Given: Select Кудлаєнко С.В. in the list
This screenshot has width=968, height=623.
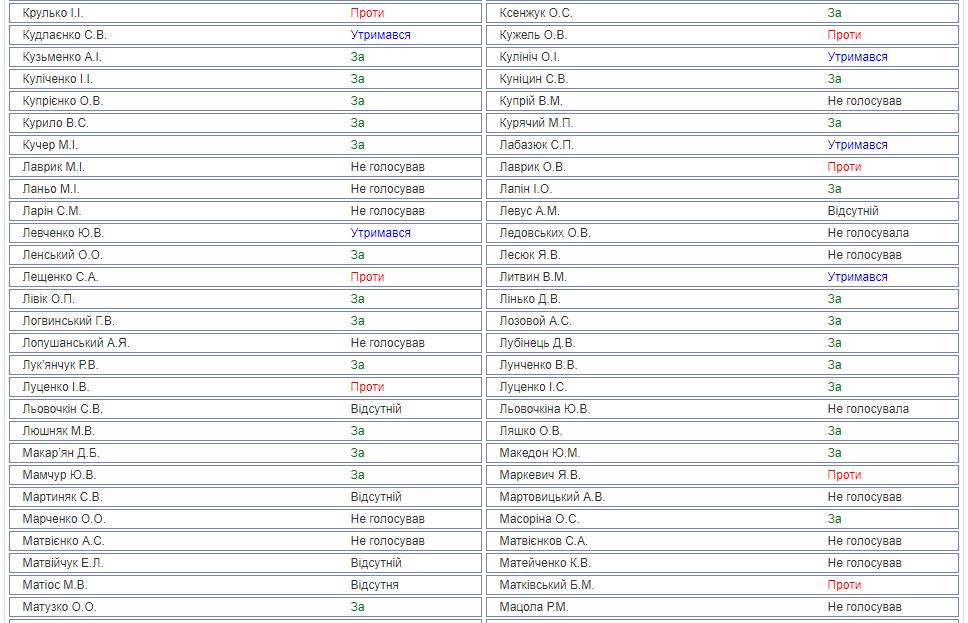Looking at the screenshot, I should coord(64,35).
